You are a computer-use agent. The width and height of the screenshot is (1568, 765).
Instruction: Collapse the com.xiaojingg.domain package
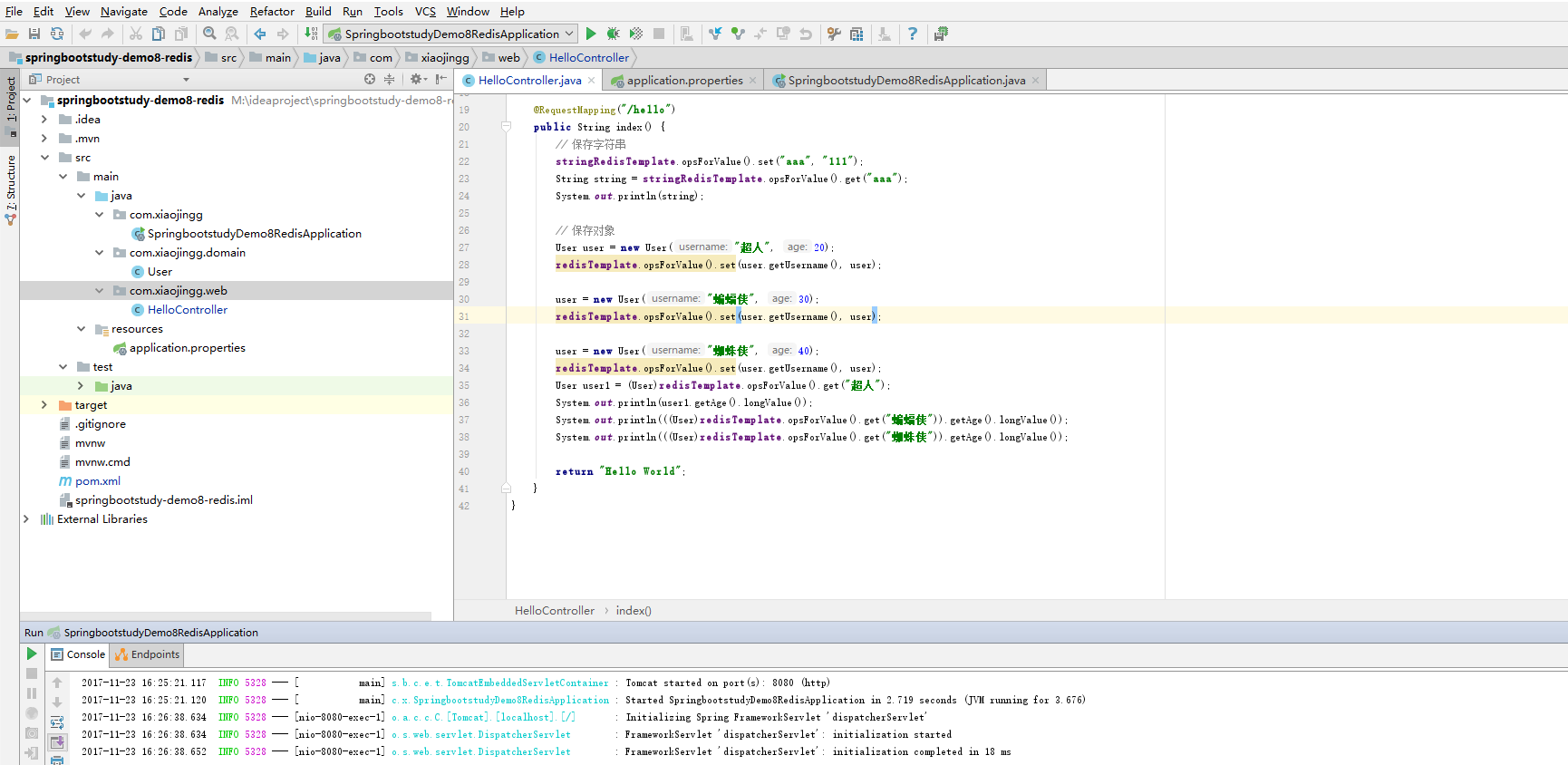[99, 252]
